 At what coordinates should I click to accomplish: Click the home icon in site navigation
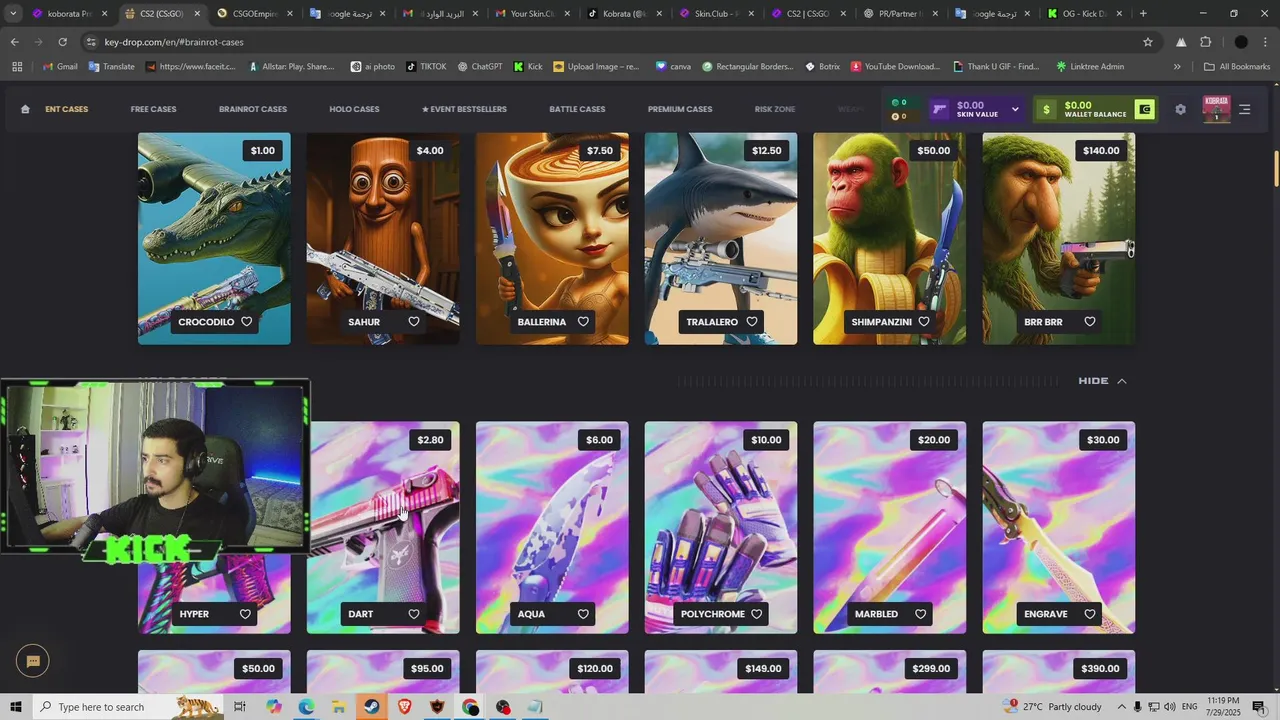point(25,109)
